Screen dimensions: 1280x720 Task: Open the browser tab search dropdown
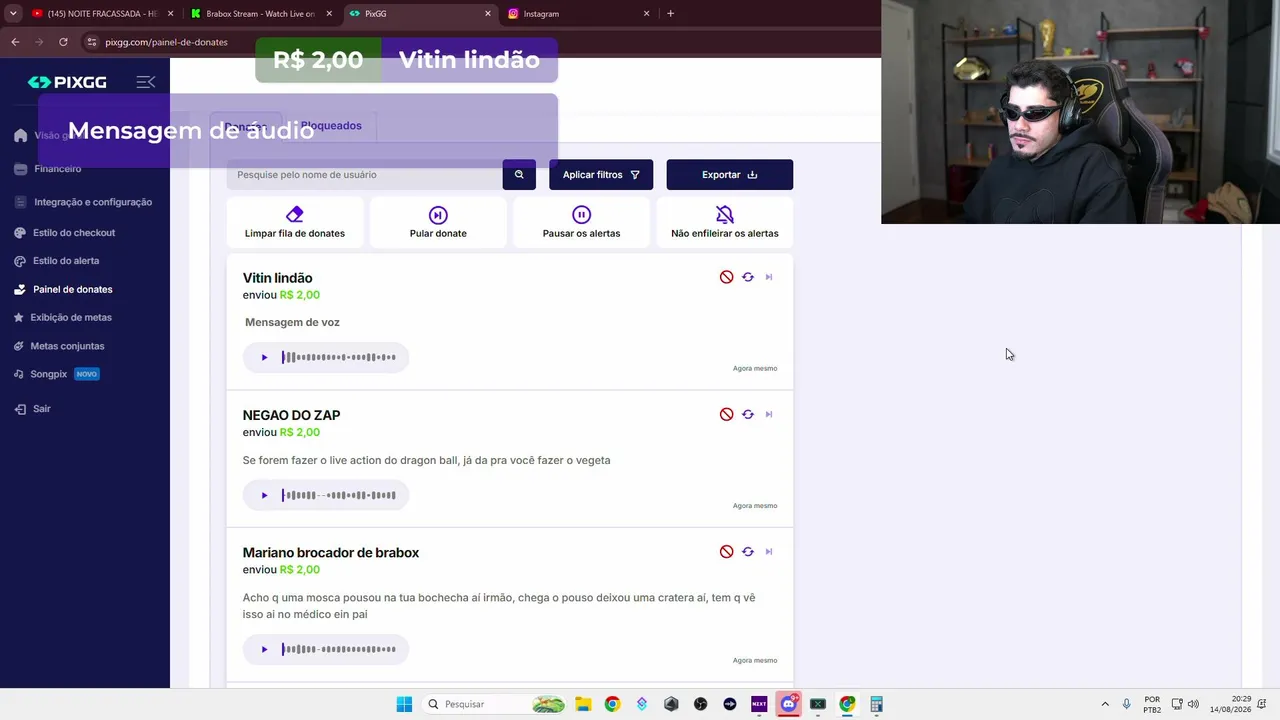point(13,14)
